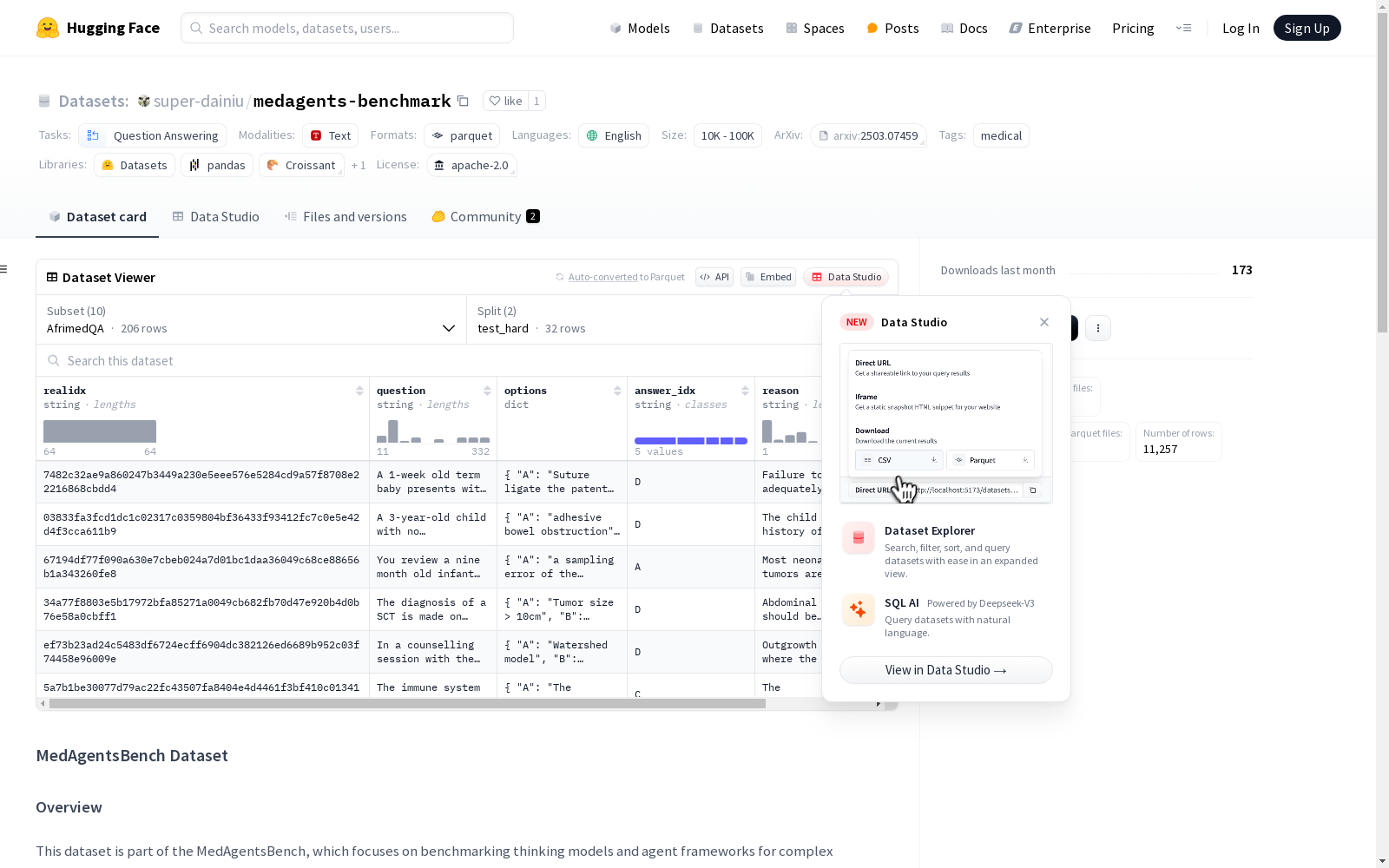The width and height of the screenshot is (1389, 868).
Task: Expand the Subset AfrimedQA dropdown
Action: [252, 319]
